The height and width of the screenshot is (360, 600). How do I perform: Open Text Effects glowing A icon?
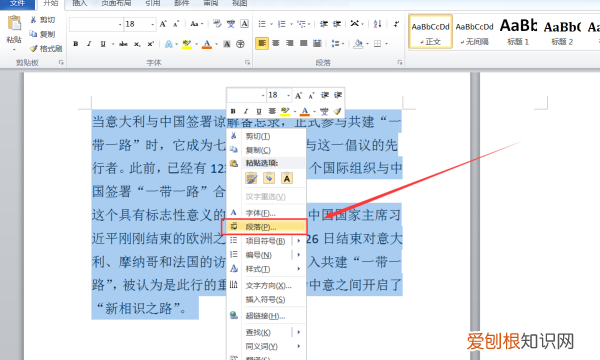tap(168, 44)
